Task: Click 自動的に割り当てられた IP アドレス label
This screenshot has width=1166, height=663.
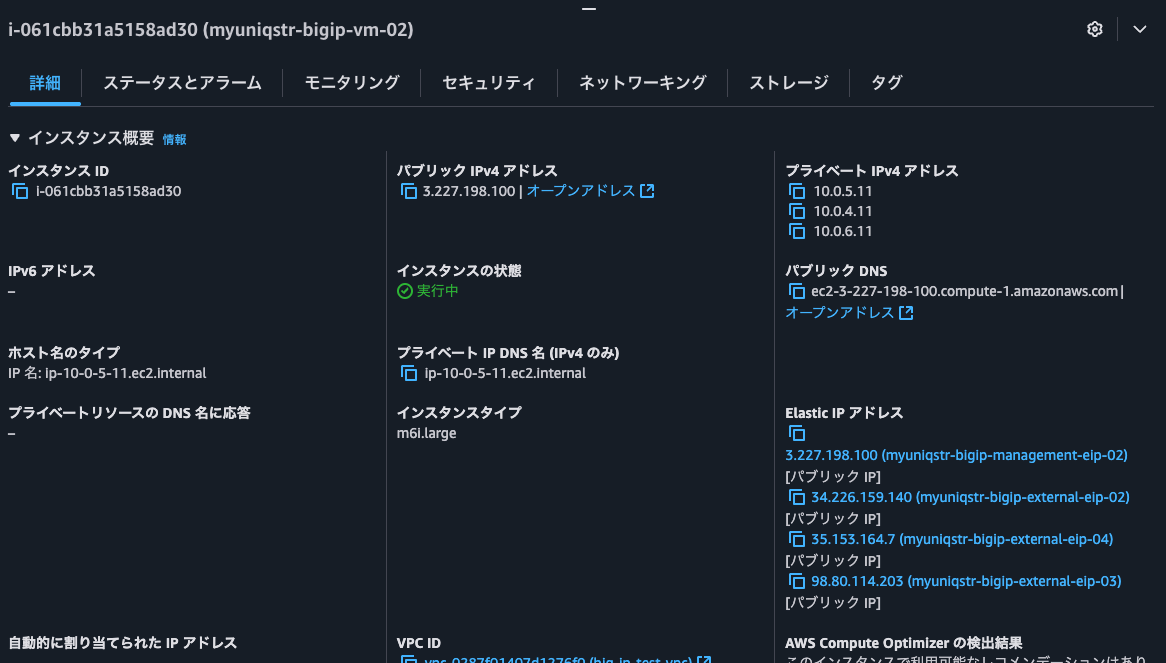Action: (x=123, y=643)
